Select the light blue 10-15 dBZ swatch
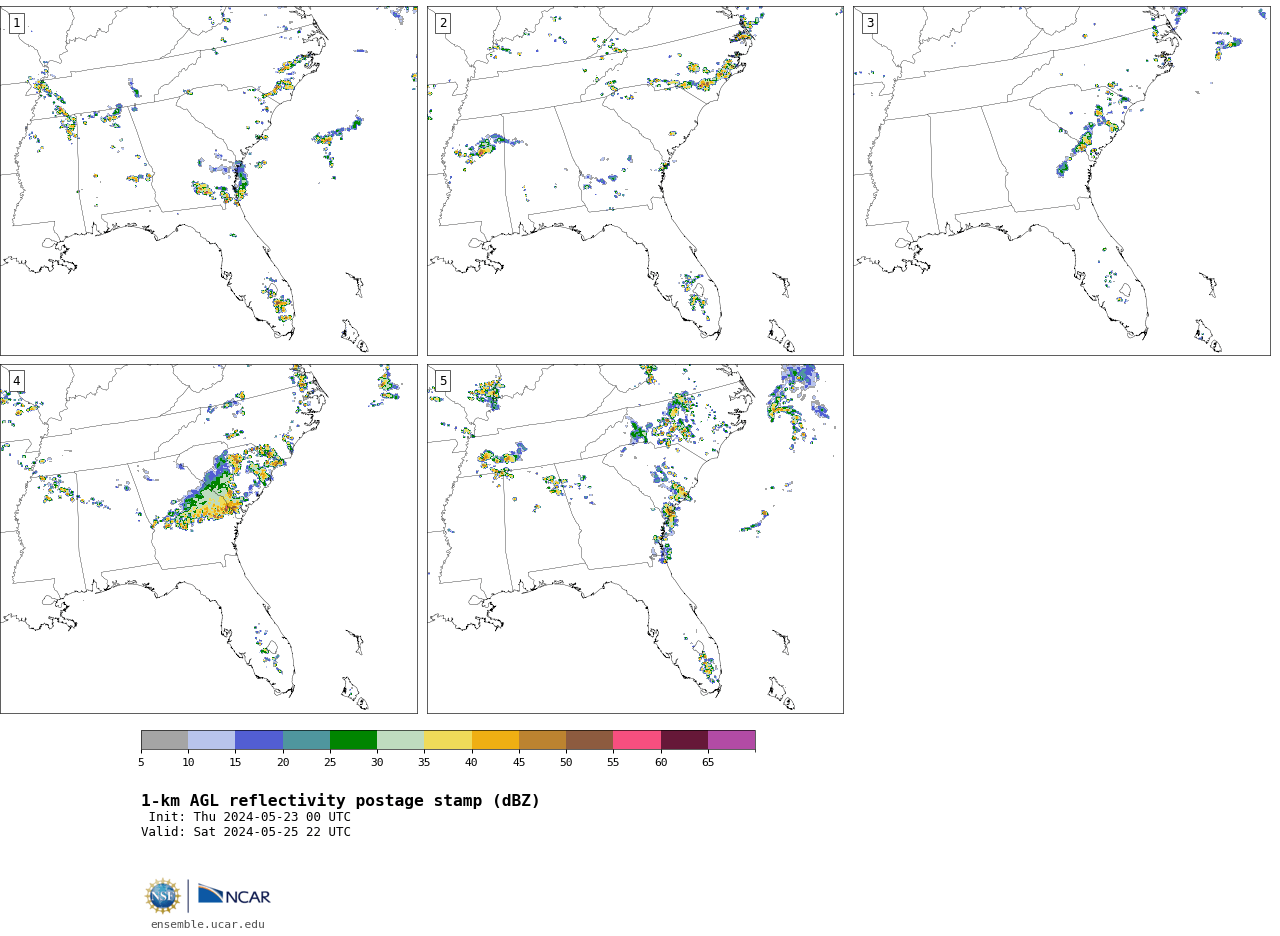 [211, 740]
